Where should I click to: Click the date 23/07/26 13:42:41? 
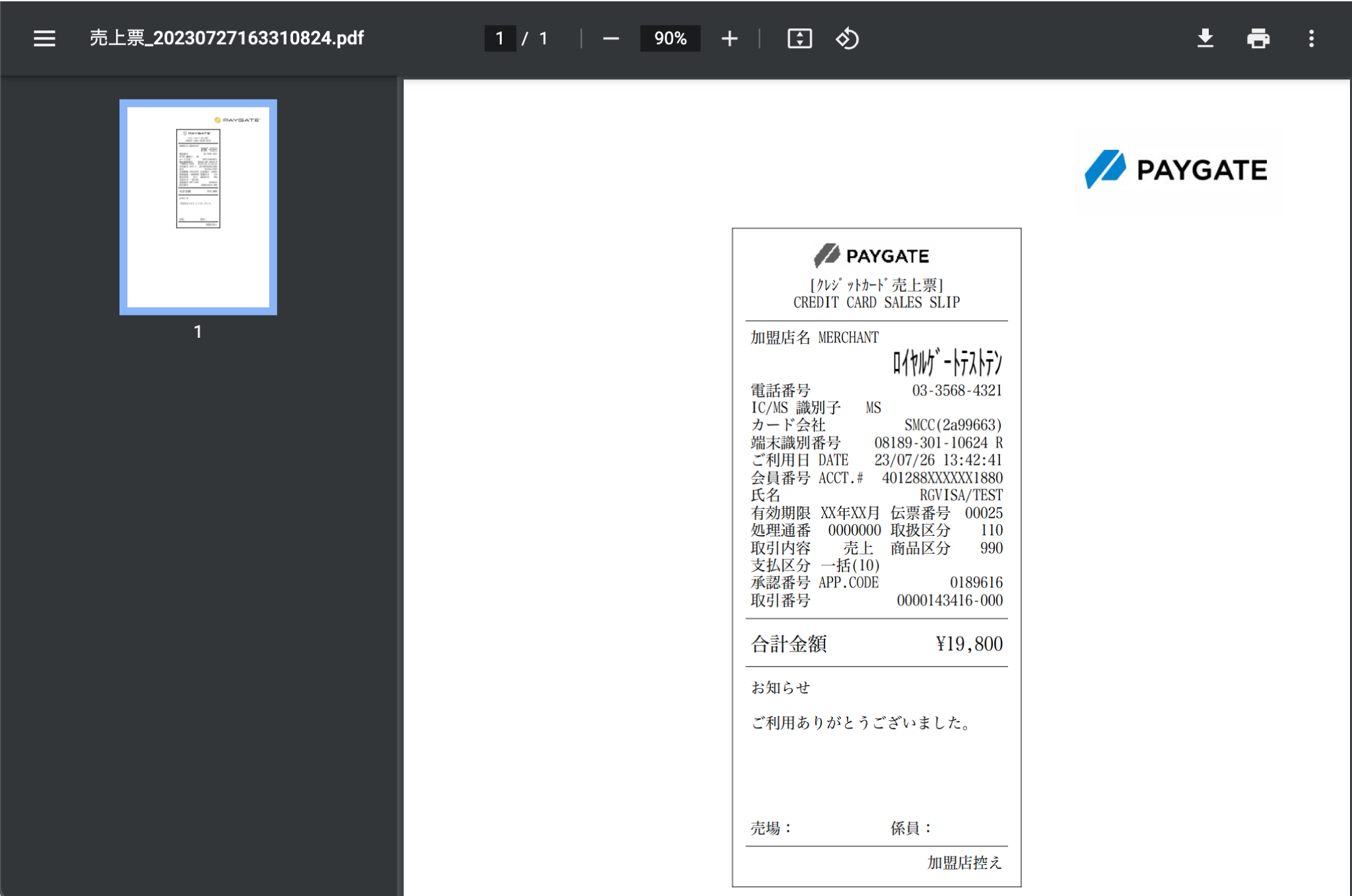pyautogui.click(x=939, y=460)
